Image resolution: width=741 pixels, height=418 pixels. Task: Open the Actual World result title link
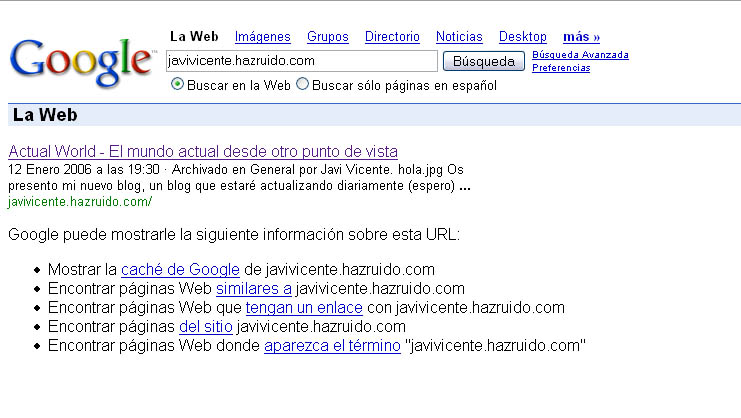pyautogui.click(x=203, y=152)
